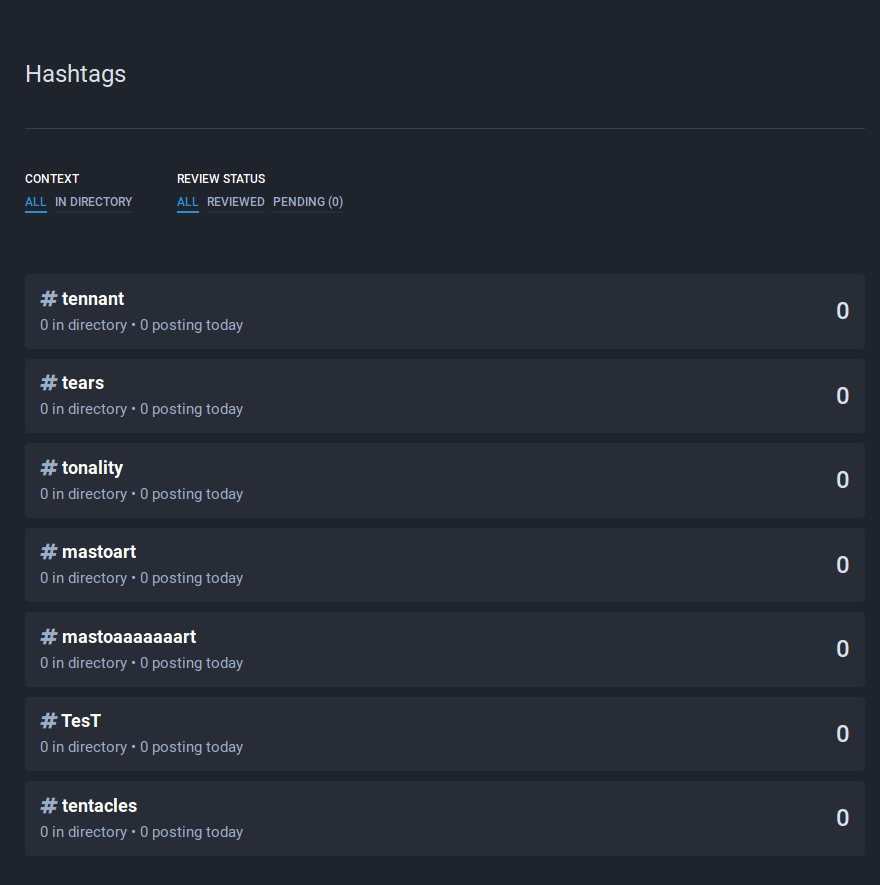Click the usage count 0 for tentacles

point(842,818)
